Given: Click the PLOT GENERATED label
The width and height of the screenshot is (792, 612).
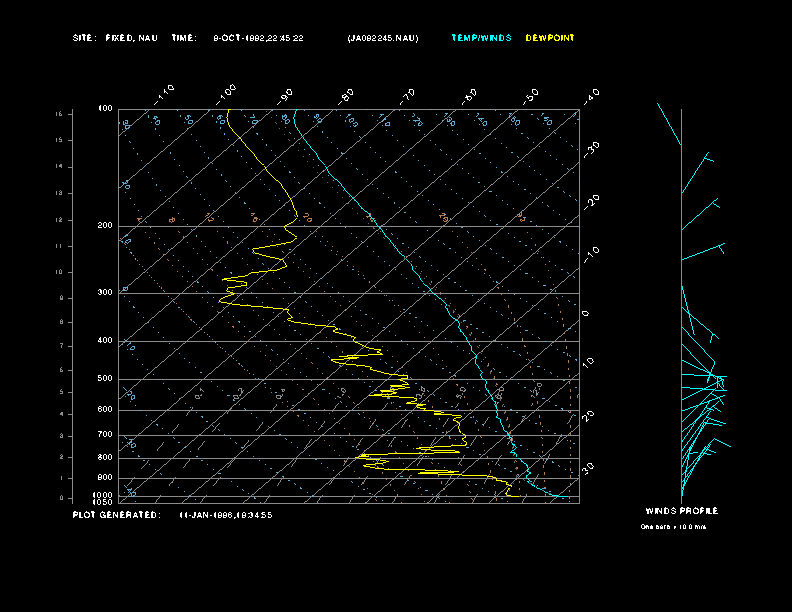Looking at the screenshot, I should 115,515.
